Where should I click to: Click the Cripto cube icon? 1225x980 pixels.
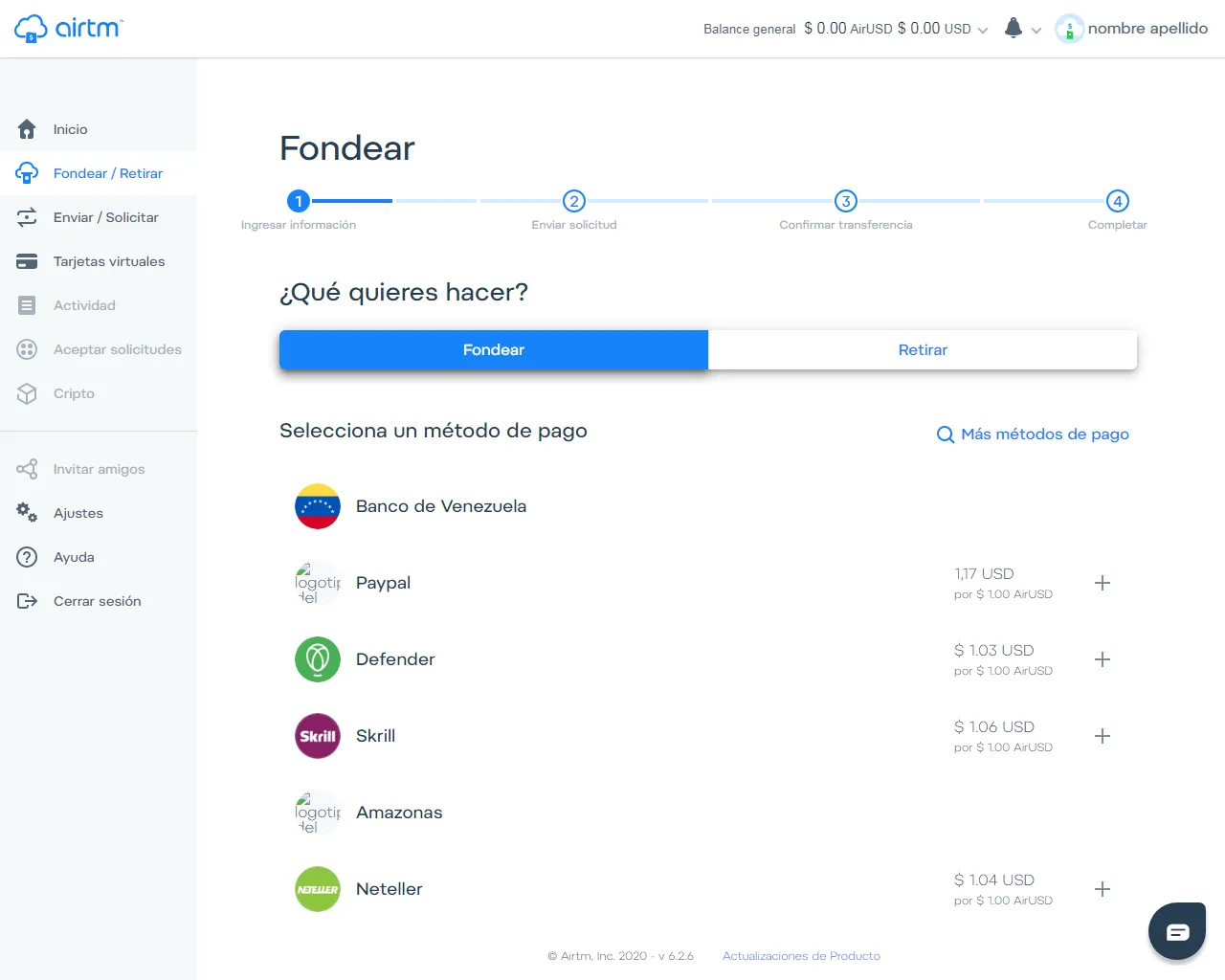[x=27, y=393]
